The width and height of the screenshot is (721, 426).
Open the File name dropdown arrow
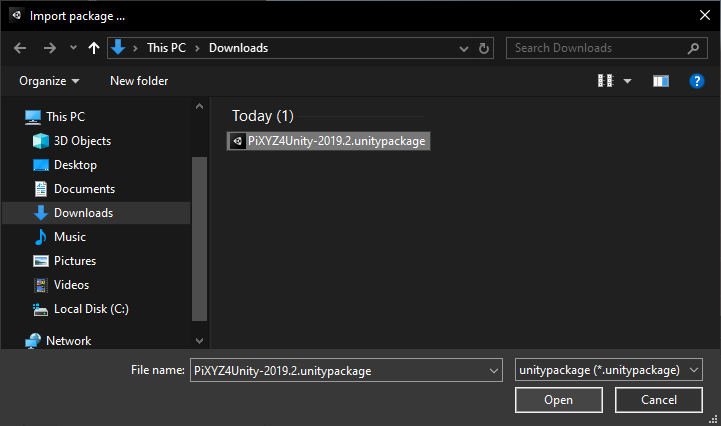(494, 371)
